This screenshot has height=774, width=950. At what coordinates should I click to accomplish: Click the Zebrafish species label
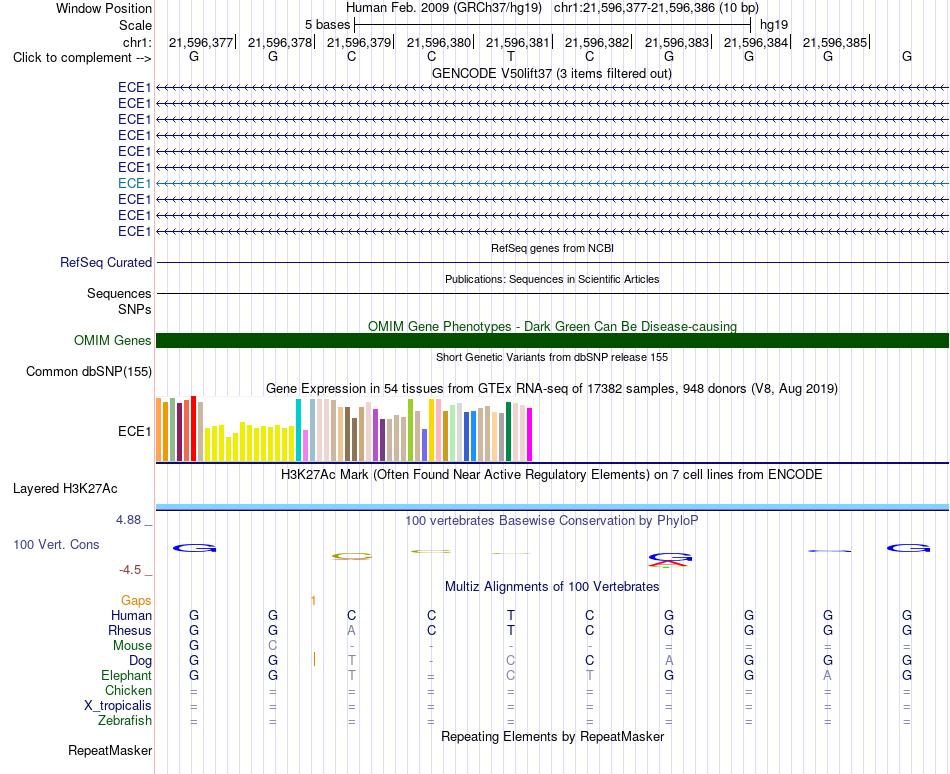pos(125,721)
